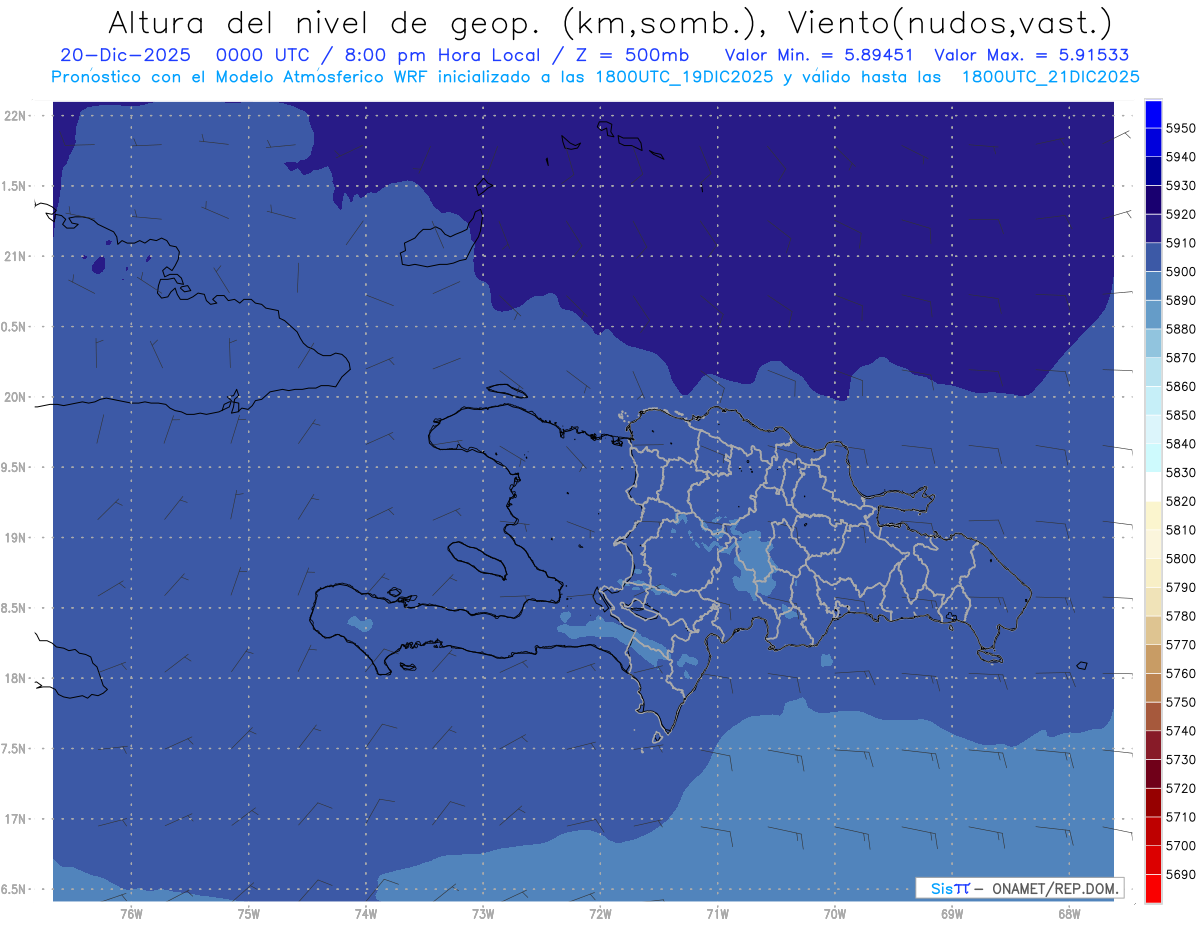Click the '5730' color scale value
1200x927 pixels.
(x=1181, y=759)
